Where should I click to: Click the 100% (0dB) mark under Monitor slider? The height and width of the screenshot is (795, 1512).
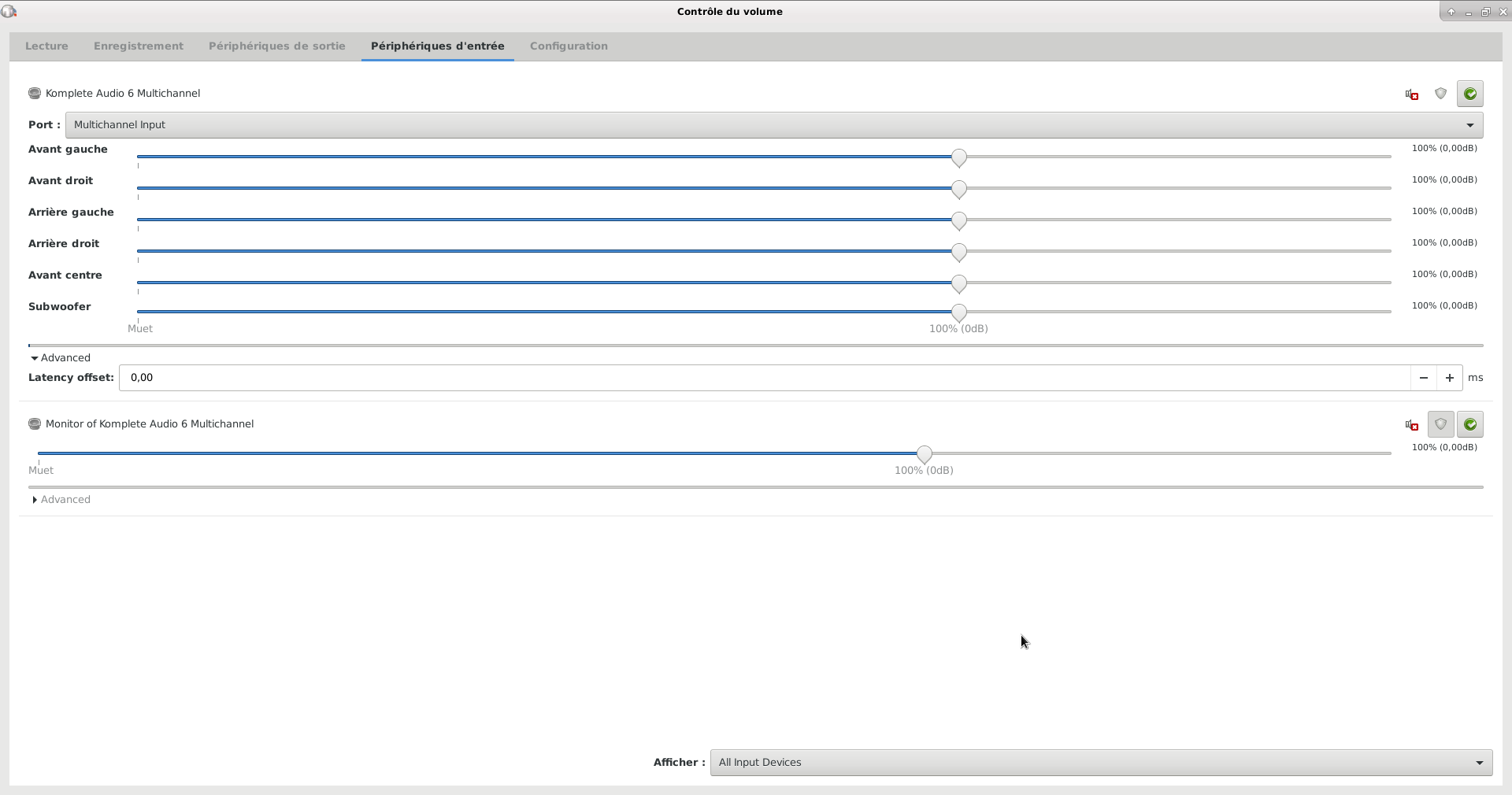coord(924,471)
